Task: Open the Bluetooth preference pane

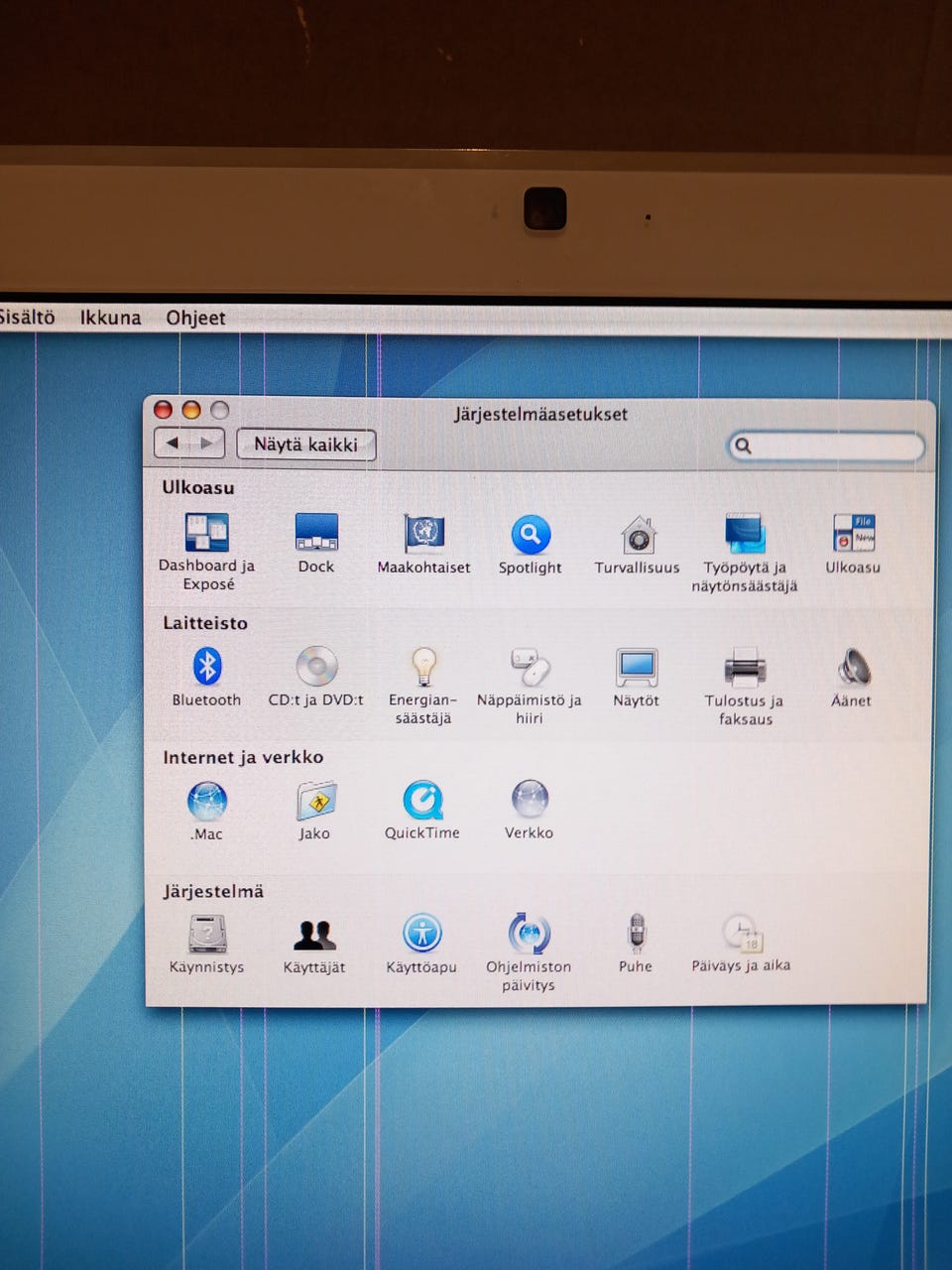Action: [x=206, y=667]
